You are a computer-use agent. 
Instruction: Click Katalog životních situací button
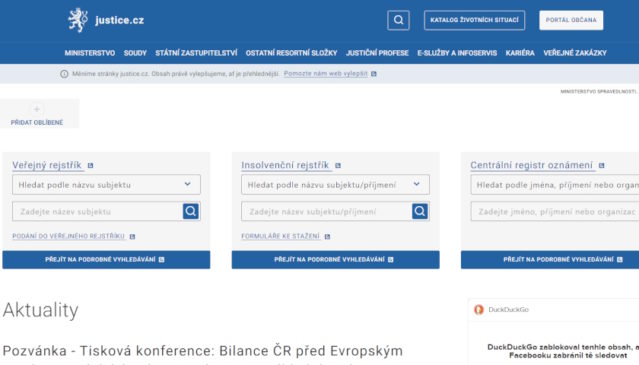[x=474, y=20]
